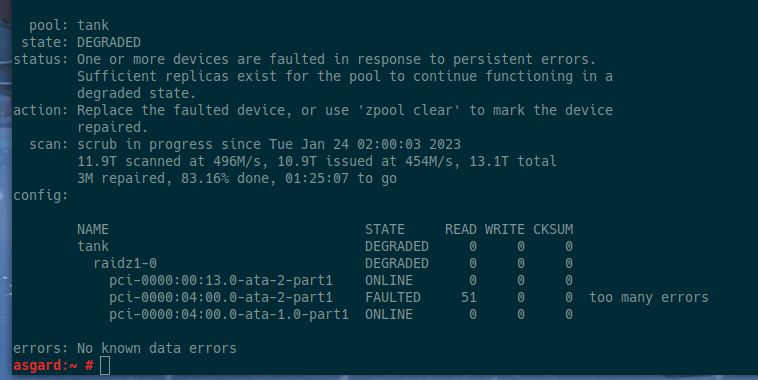This screenshot has height=380, width=758.
Task: Click the too many errors message
Action: 649,297
